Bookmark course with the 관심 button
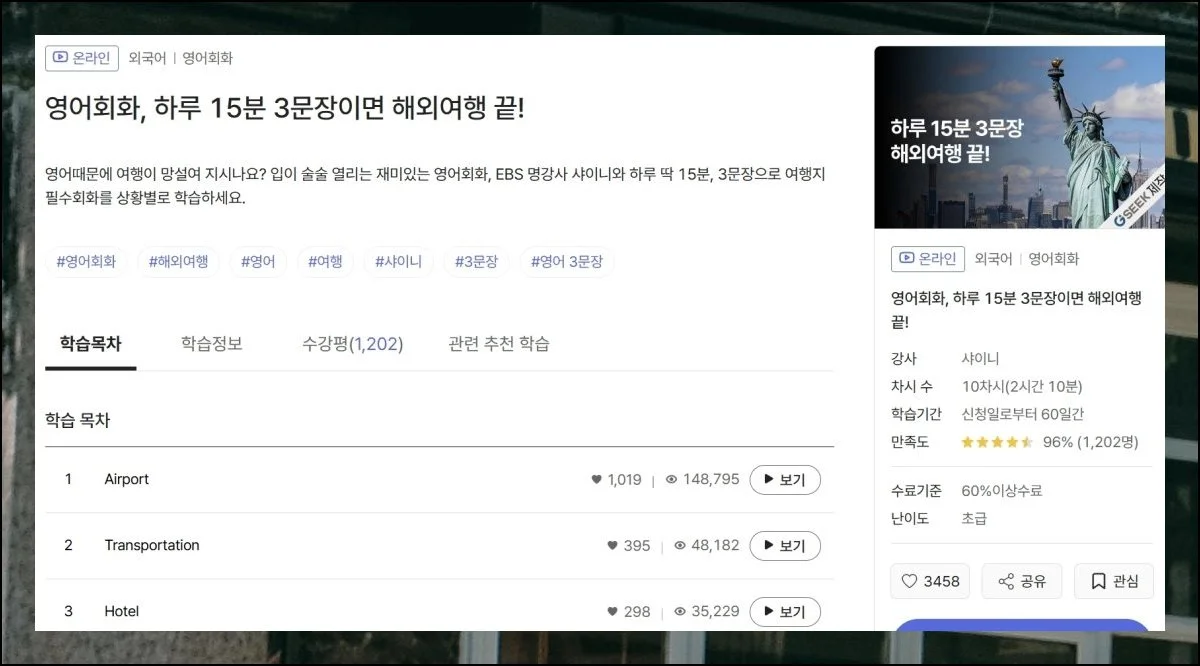 (x=1113, y=581)
